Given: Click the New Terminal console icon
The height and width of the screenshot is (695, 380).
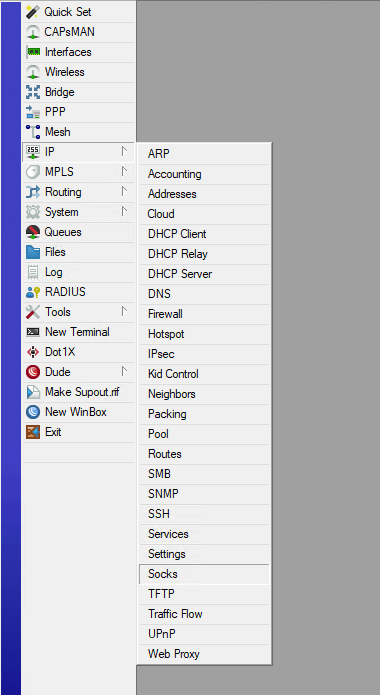Looking at the screenshot, I should (33, 332).
